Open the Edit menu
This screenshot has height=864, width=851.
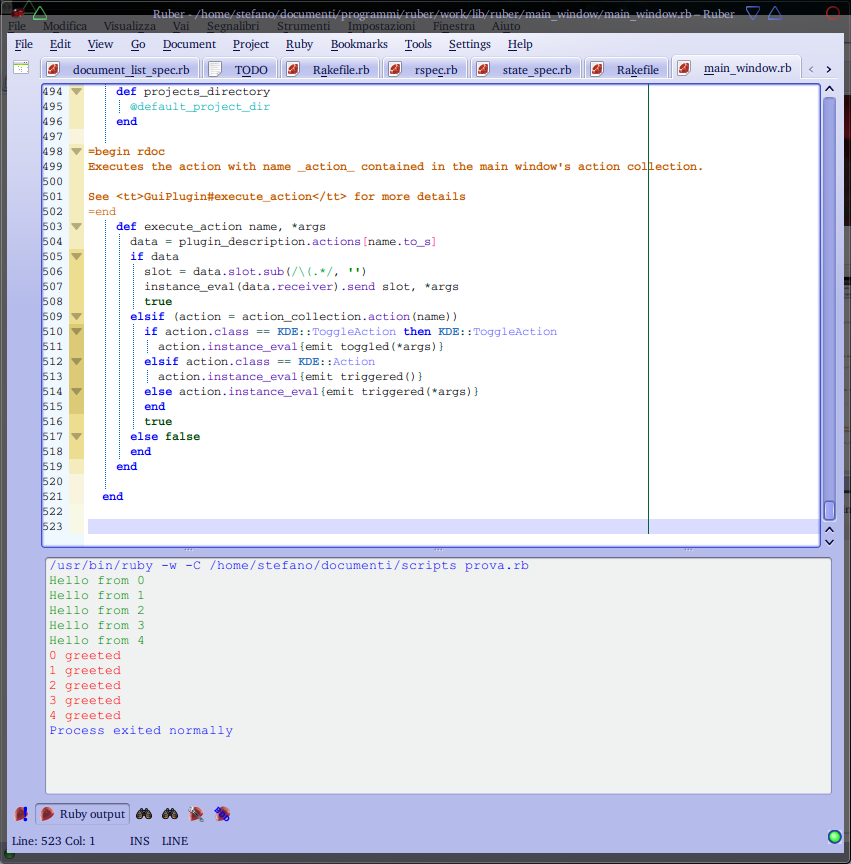[x=60, y=44]
